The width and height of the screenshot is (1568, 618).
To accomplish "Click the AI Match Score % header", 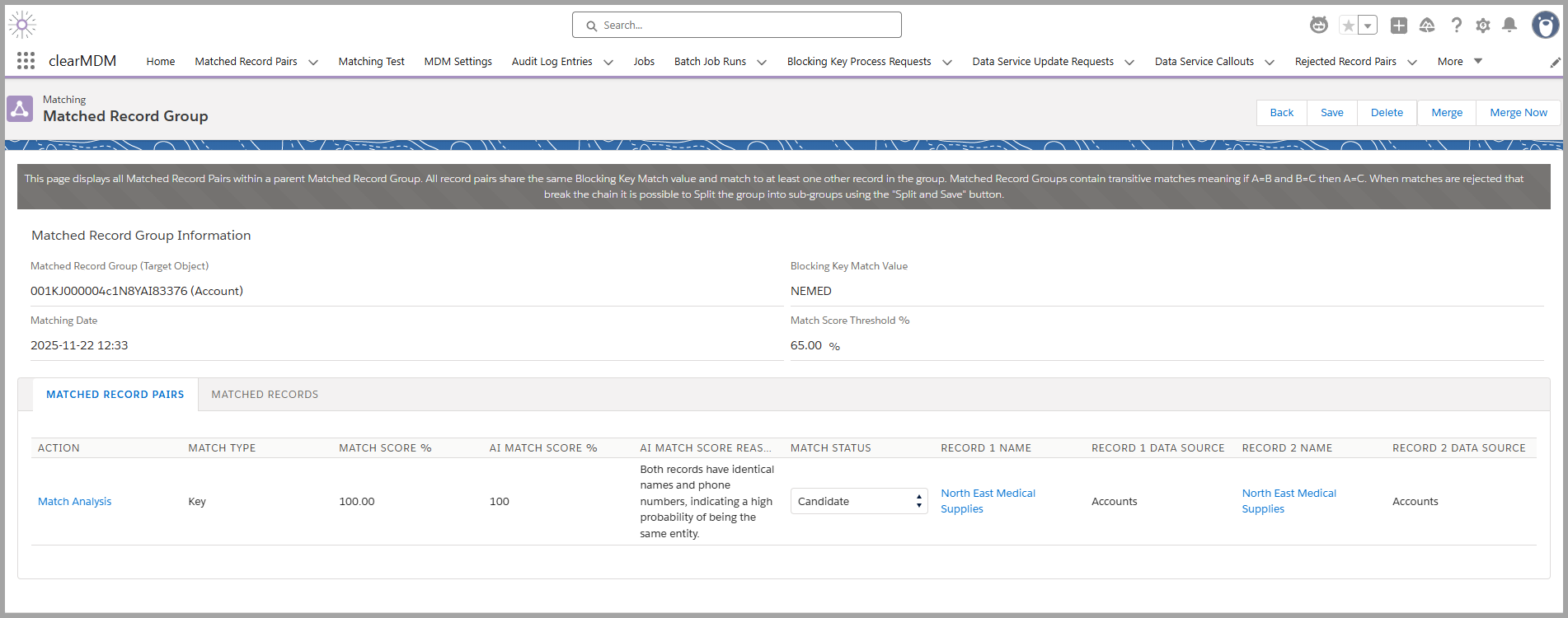I will 542,448.
